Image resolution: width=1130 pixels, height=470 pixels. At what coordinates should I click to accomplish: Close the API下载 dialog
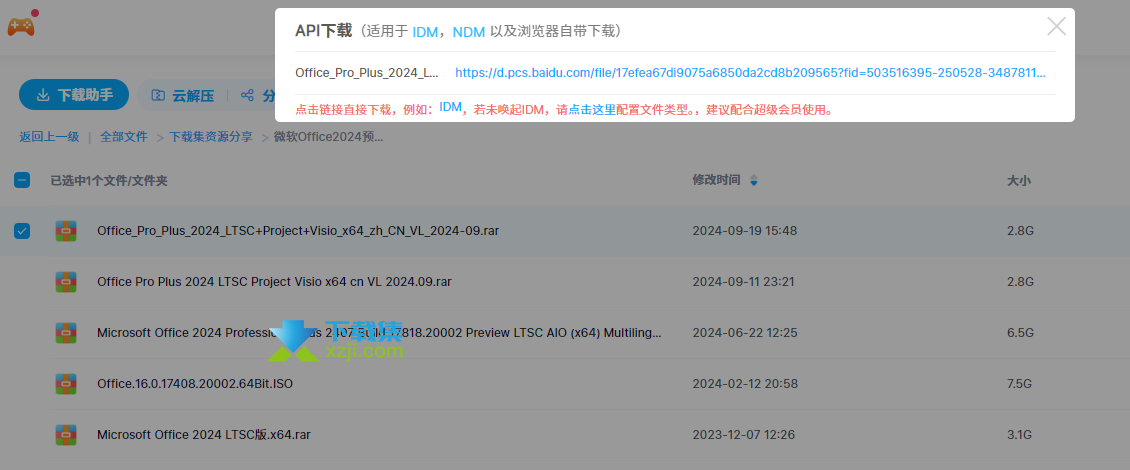pyautogui.click(x=1056, y=27)
